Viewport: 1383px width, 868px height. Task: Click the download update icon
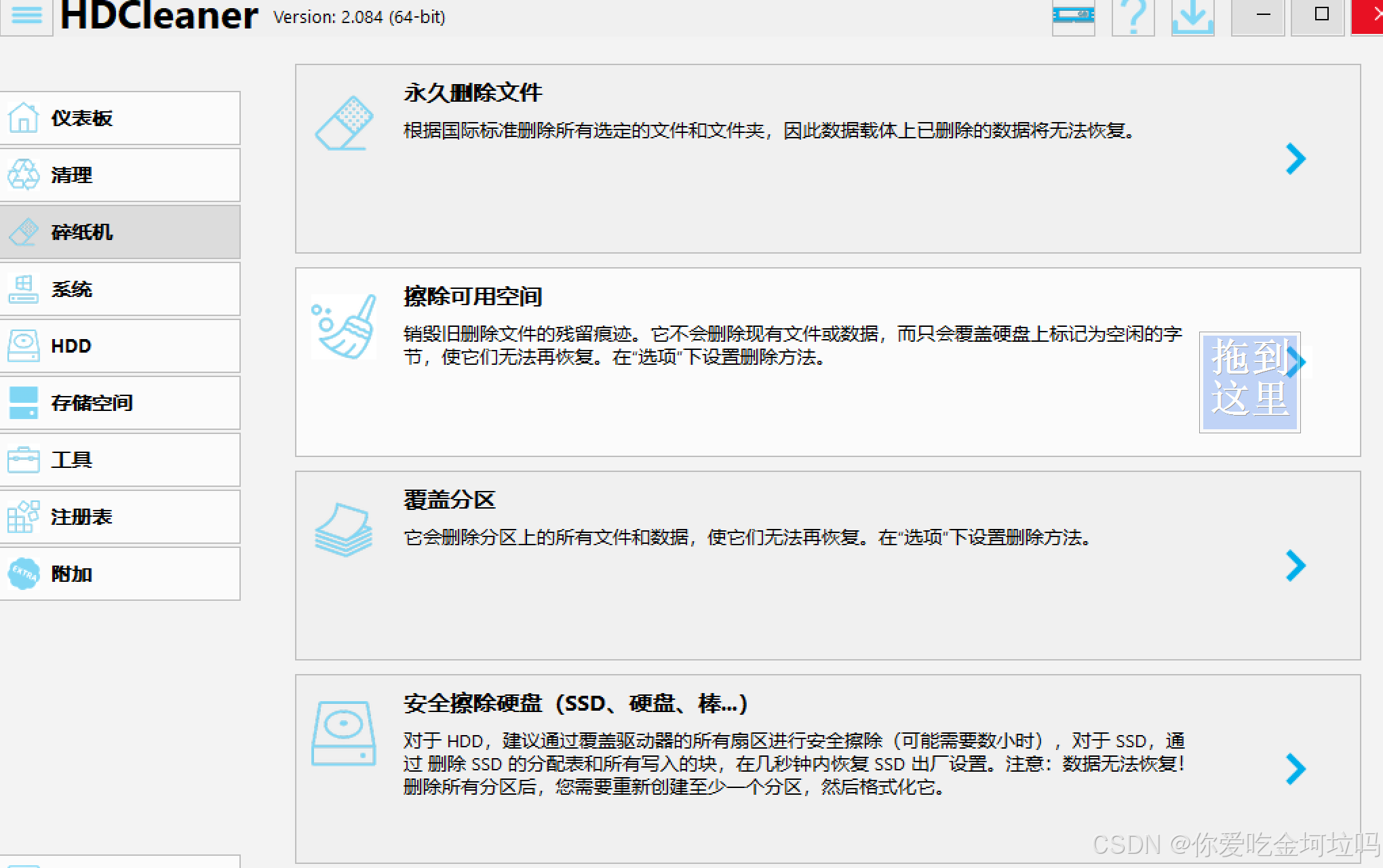point(1192,16)
